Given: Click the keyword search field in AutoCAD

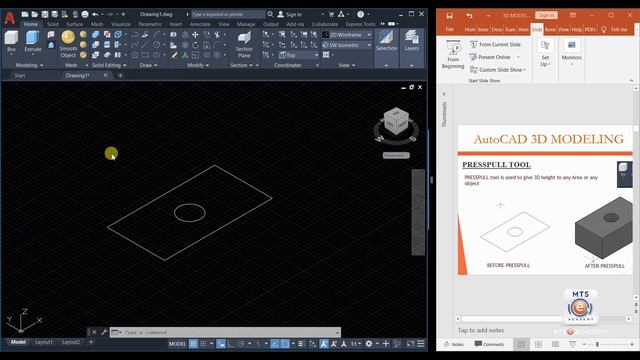Looking at the screenshot, I should [228, 14].
